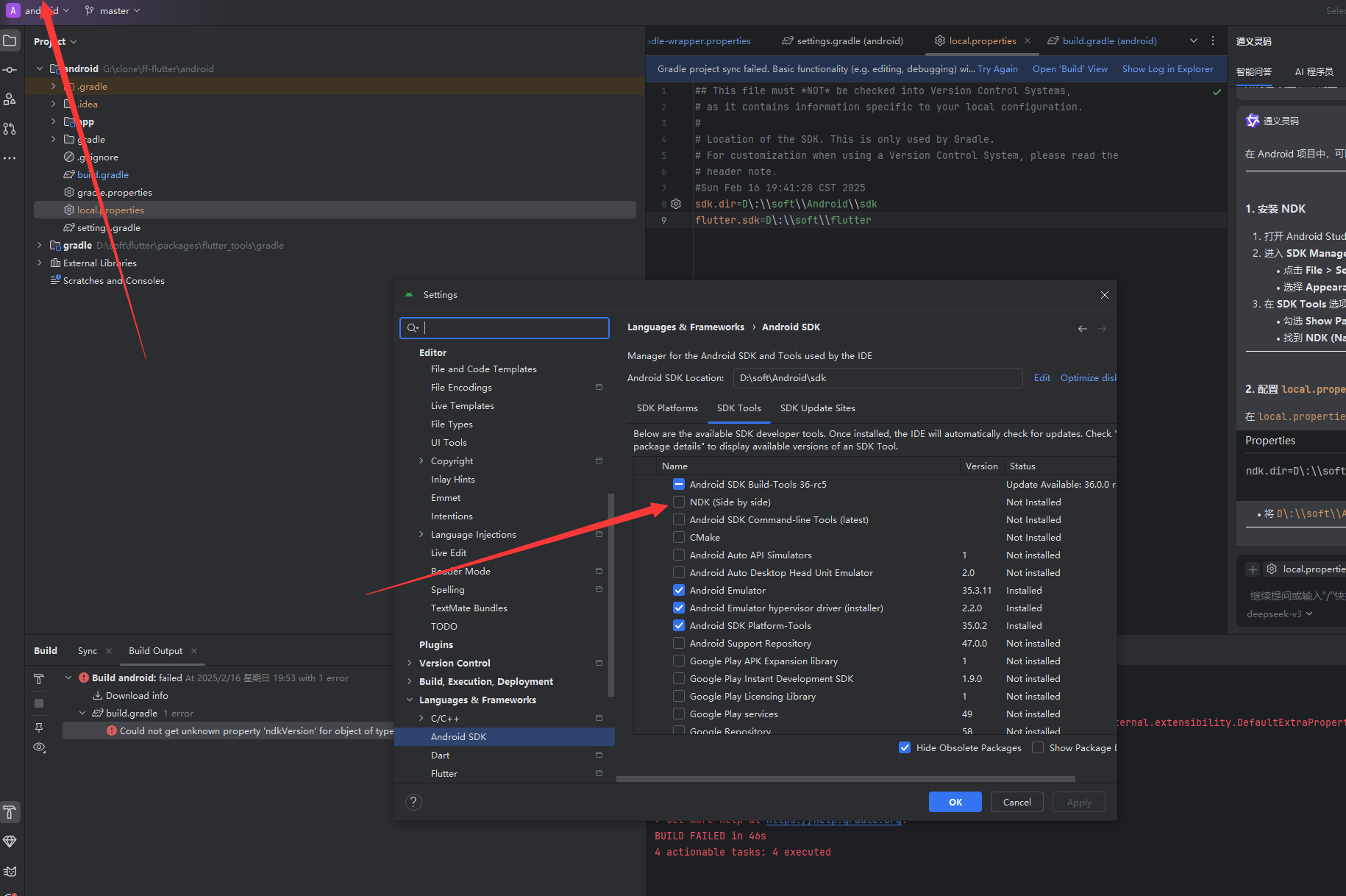The image size is (1346, 896).
Task: Close the Sync tab in Build panel
Action: tap(109, 651)
